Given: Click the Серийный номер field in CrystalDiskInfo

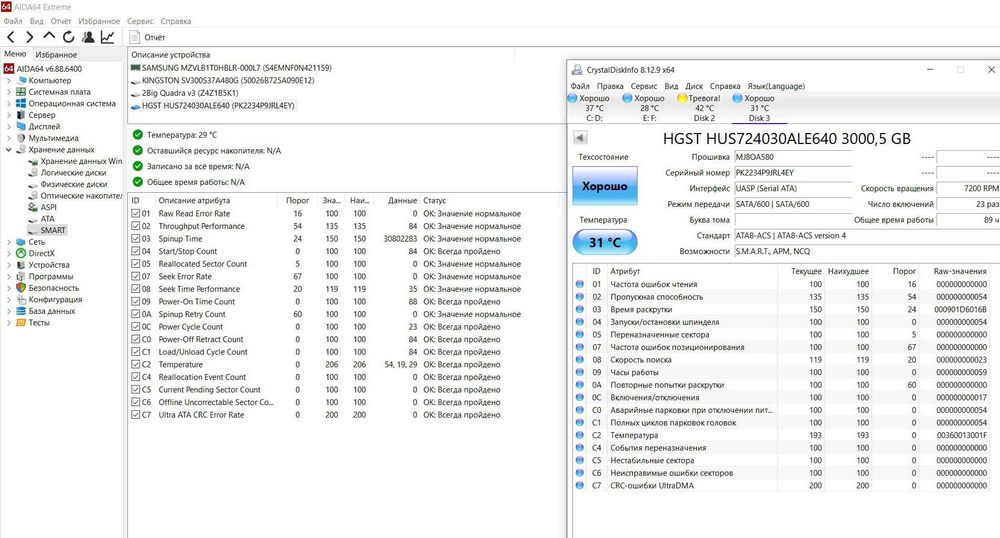Looking at the screenshot, I should [x=793, y=173].
